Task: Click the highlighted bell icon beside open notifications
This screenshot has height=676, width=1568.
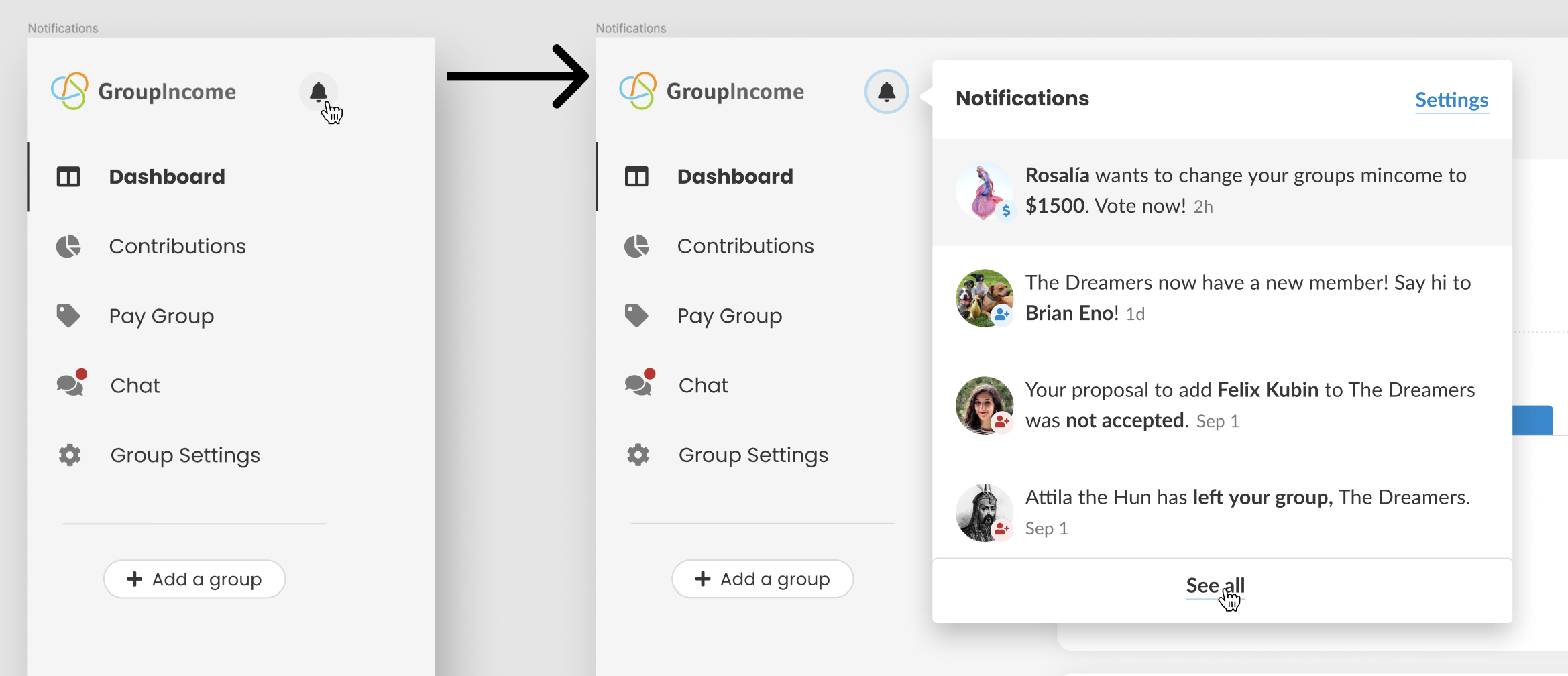Action: click(887, 92)
